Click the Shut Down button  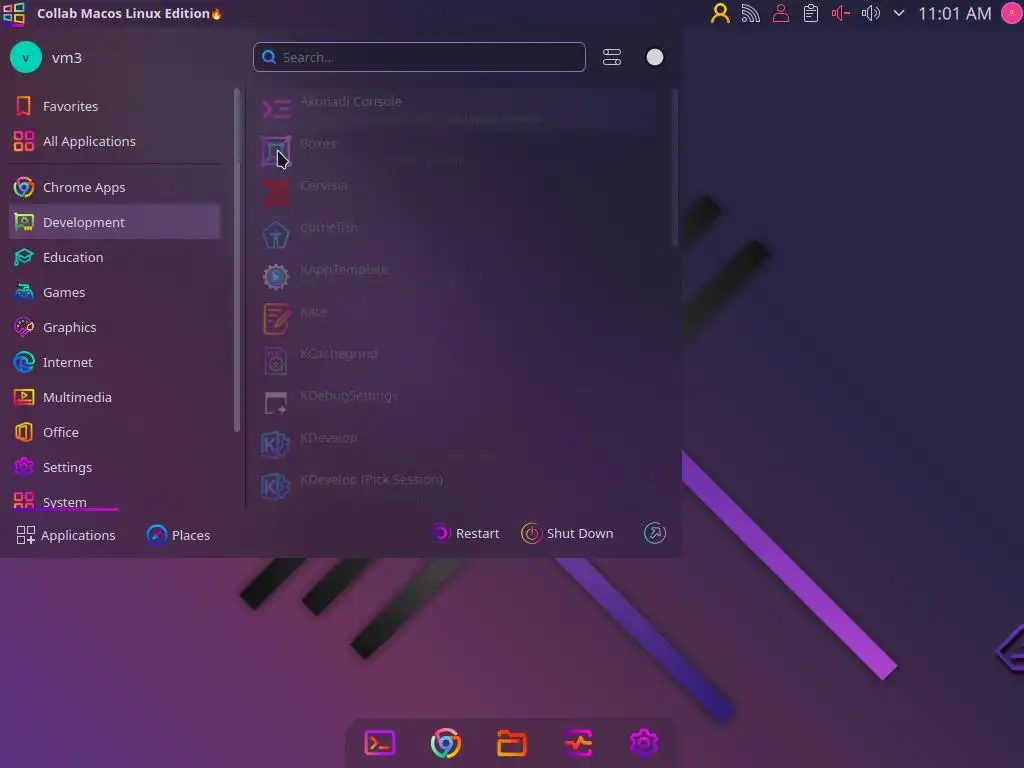click(x=568, y=534)
